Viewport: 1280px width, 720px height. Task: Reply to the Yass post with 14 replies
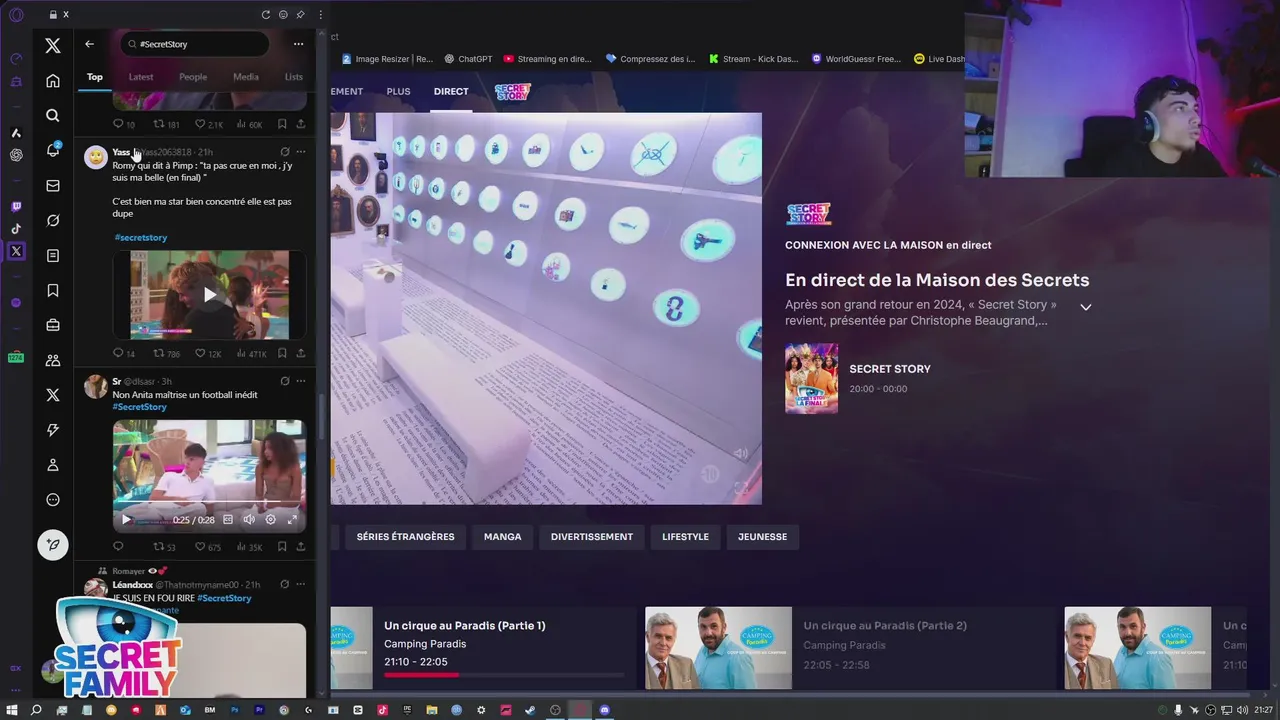[x=124, y=353]
